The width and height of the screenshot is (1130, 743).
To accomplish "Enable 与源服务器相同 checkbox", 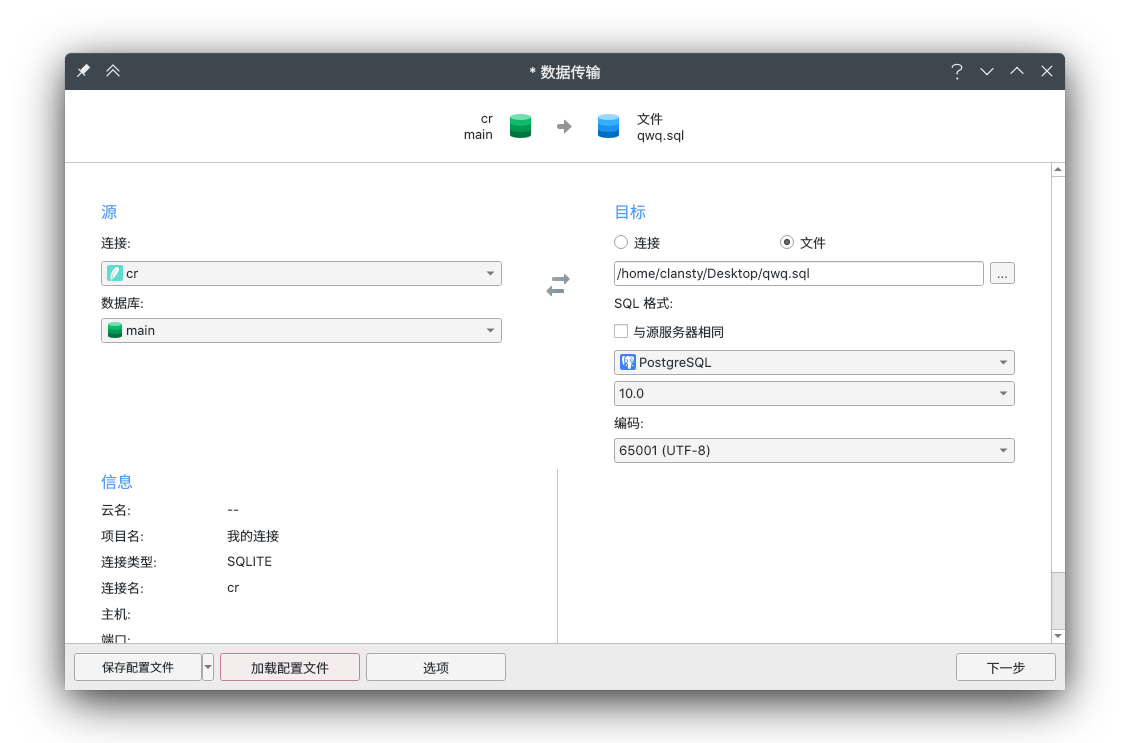I will 621,331.
